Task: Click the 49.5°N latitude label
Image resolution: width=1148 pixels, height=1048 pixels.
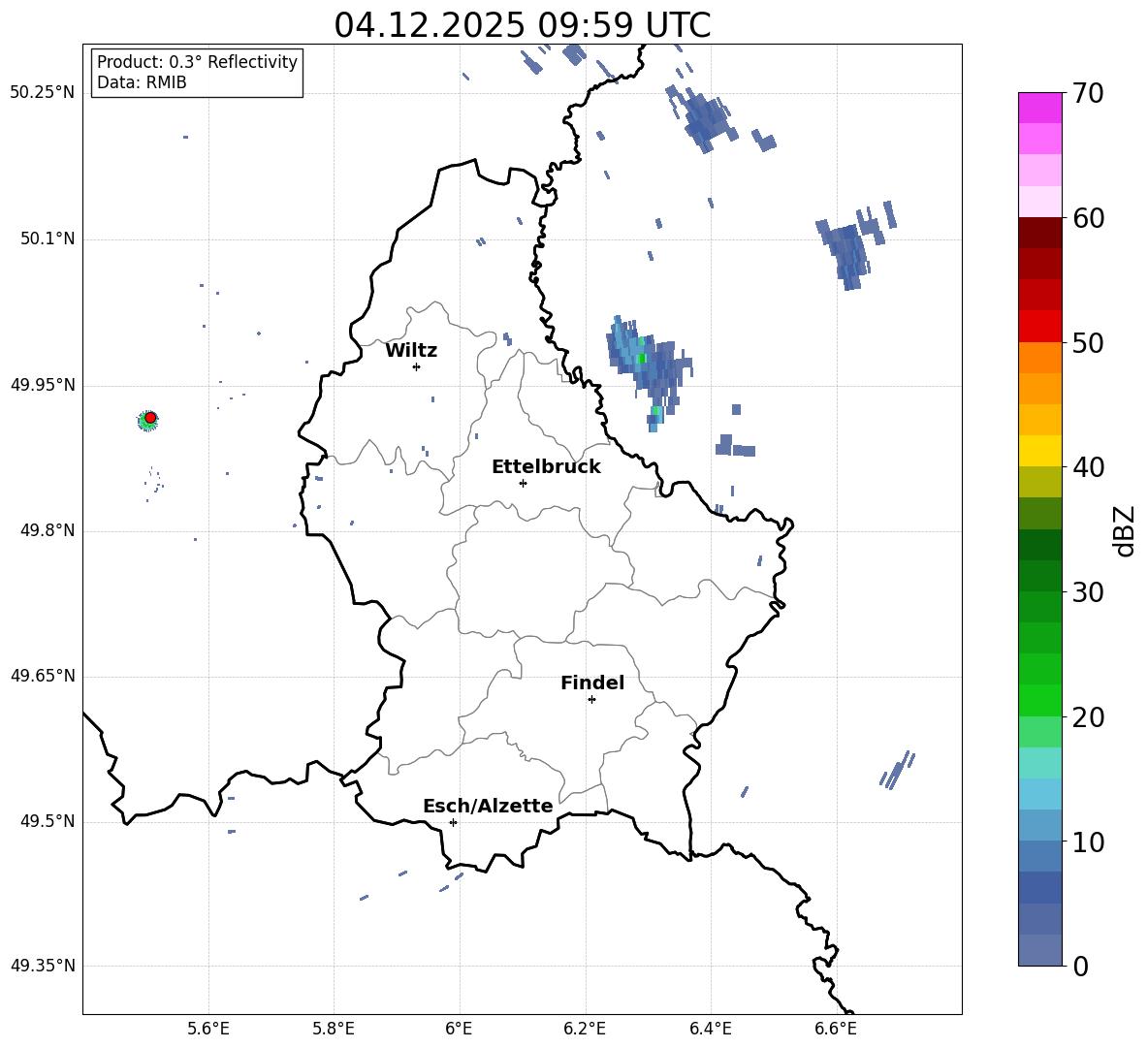Action: click(48, 821)
